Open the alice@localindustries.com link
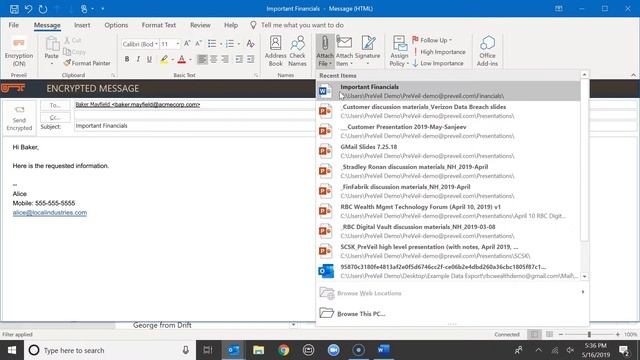640x360 pixels. coord(50,213)
